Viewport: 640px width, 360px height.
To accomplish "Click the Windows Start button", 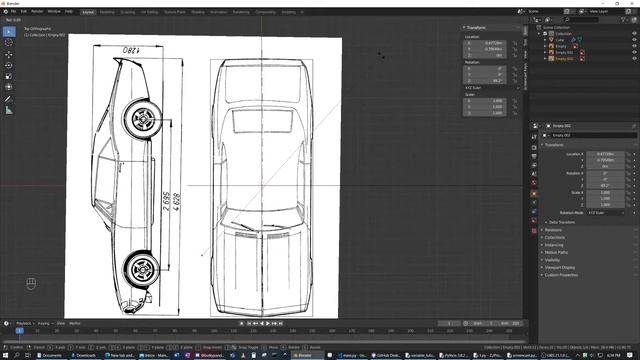I will (5, 356).
